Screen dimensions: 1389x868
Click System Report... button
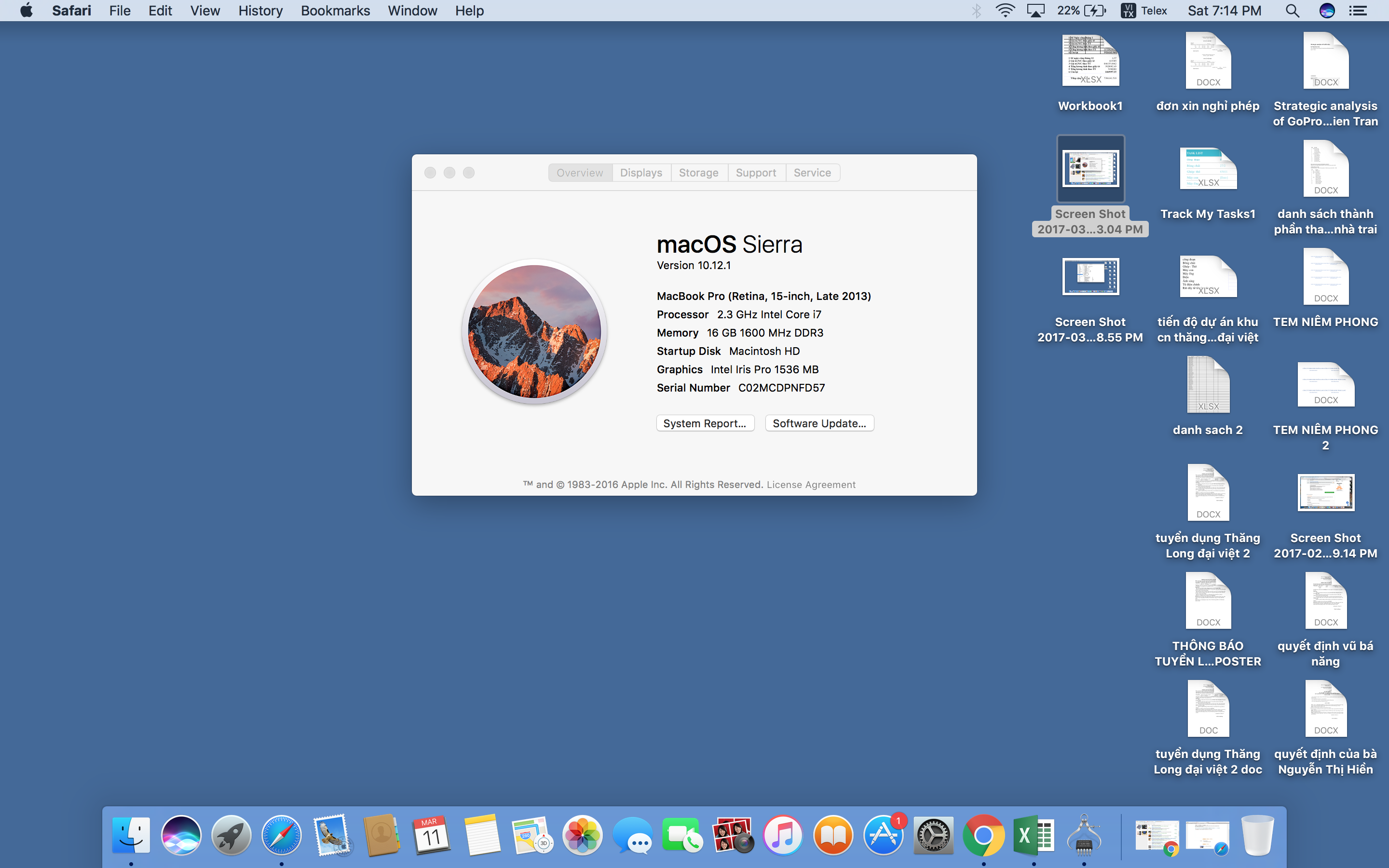click(705, 423)
